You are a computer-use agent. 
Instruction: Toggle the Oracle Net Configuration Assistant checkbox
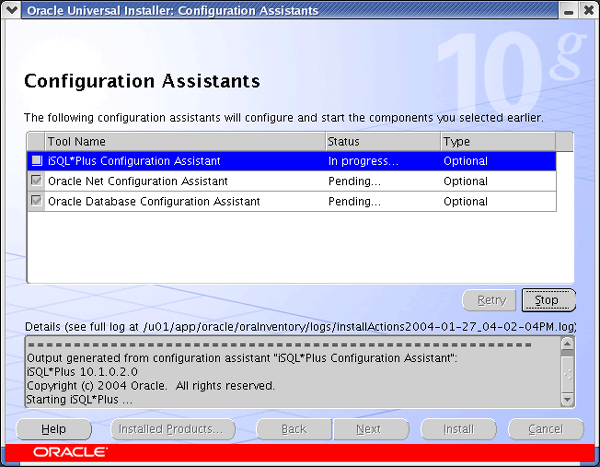pyautogui.click(x=37, y=181)
